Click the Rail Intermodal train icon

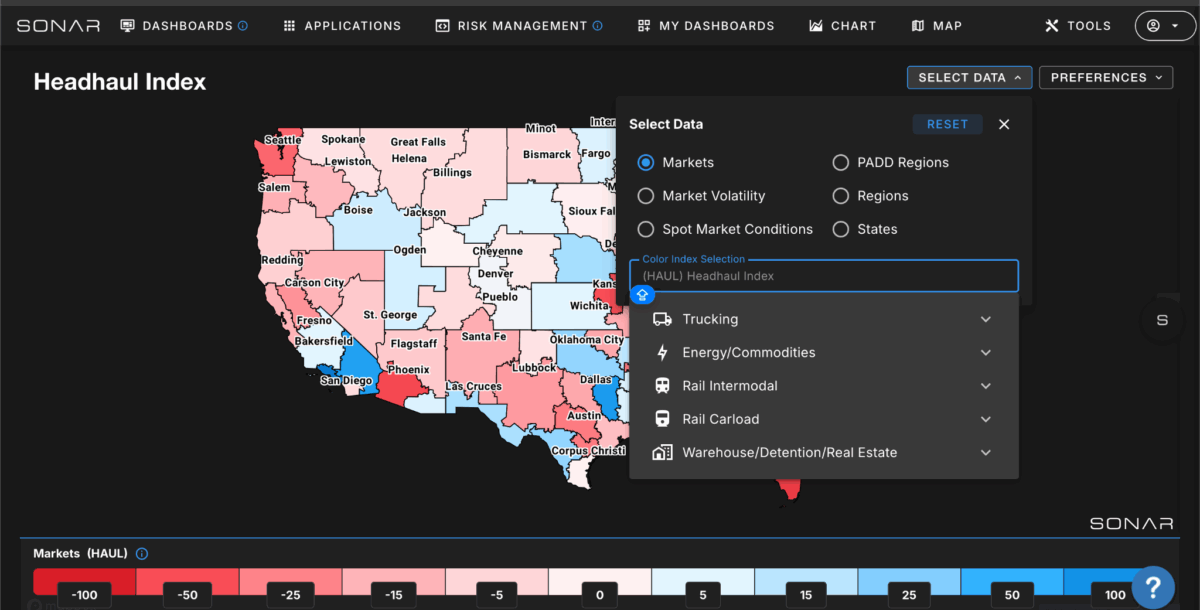[662, 386]
